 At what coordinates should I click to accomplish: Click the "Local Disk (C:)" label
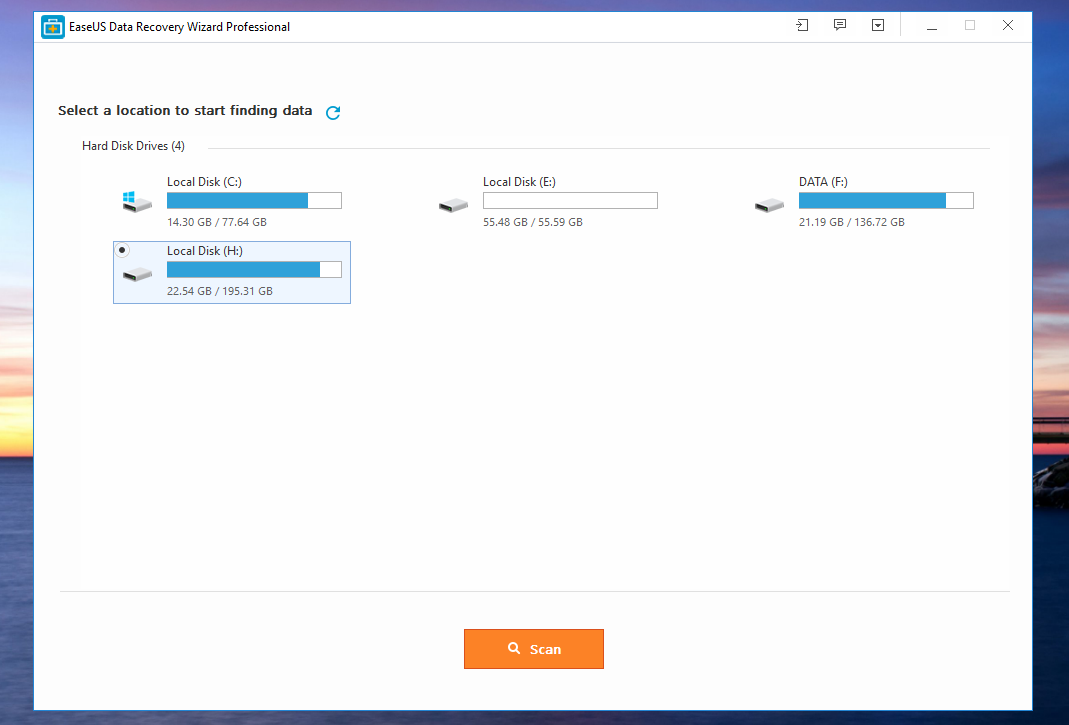point(205,182)
